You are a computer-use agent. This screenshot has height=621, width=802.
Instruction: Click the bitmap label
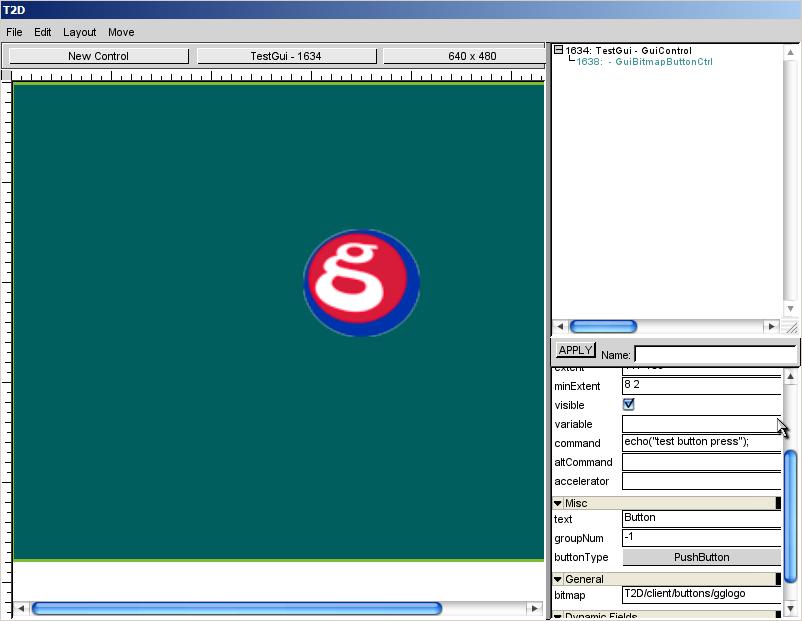coord(569,595)
